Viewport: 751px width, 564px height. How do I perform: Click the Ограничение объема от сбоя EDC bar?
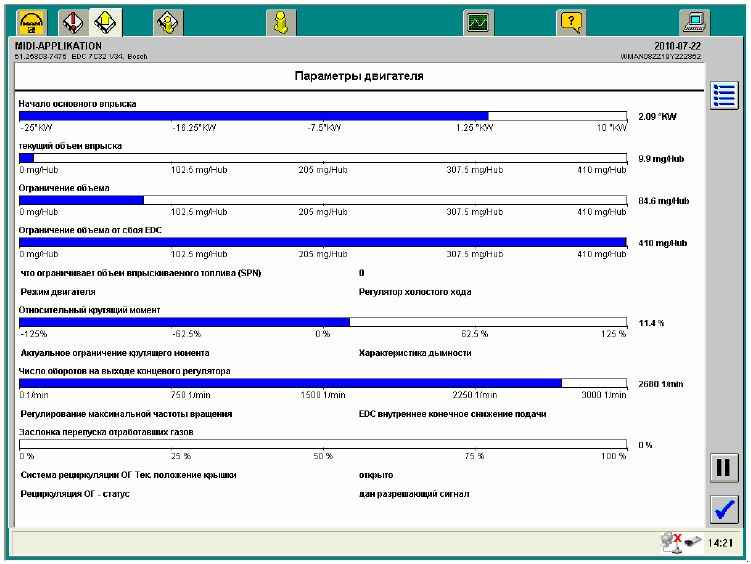pyautogui.click(x=323, y=243)
